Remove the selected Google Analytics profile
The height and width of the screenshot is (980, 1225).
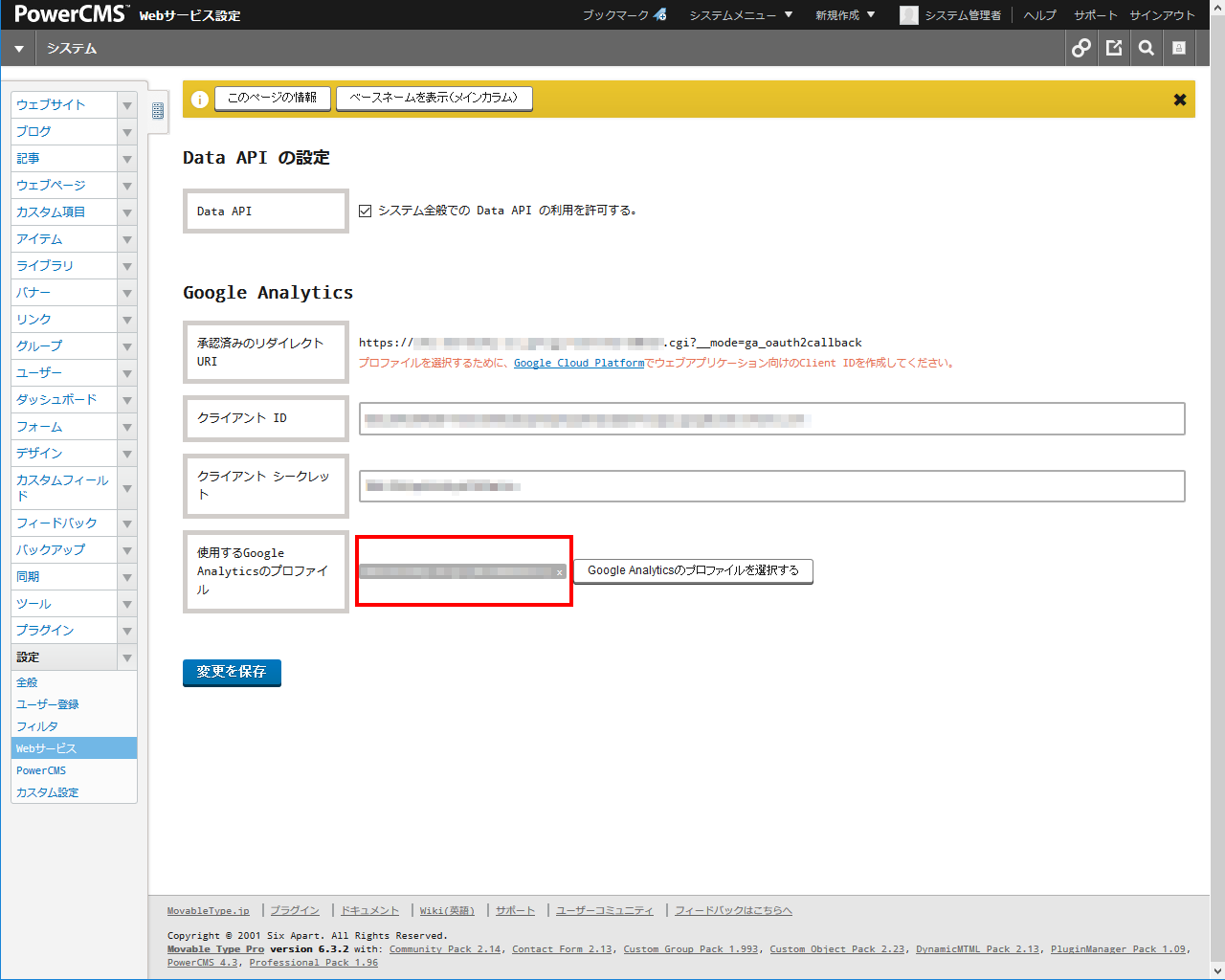560,572
